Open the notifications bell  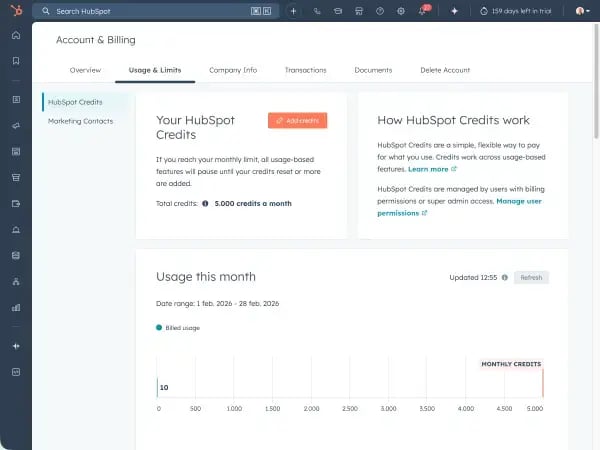tap(423, 11)
